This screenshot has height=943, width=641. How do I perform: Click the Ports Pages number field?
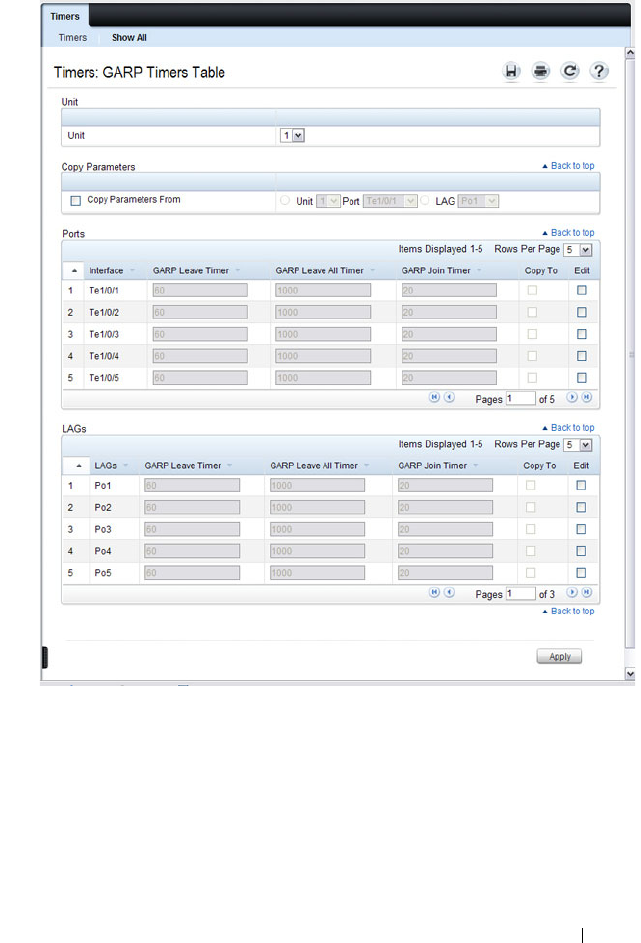(x=520, y=398)
